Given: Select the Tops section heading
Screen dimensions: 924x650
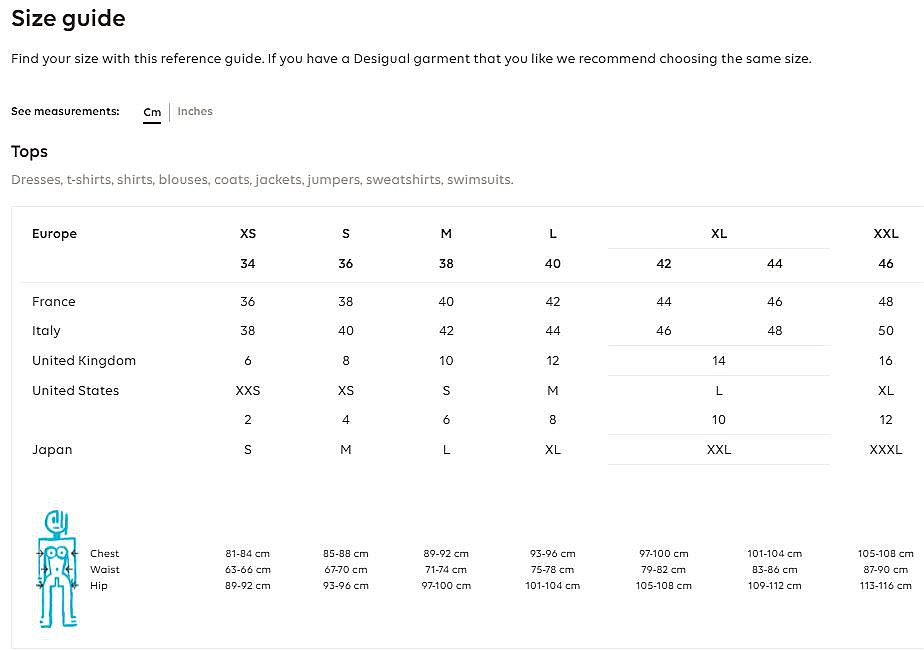Looking at the screenshot, I should pyautogui.click(x=30, y=152).
